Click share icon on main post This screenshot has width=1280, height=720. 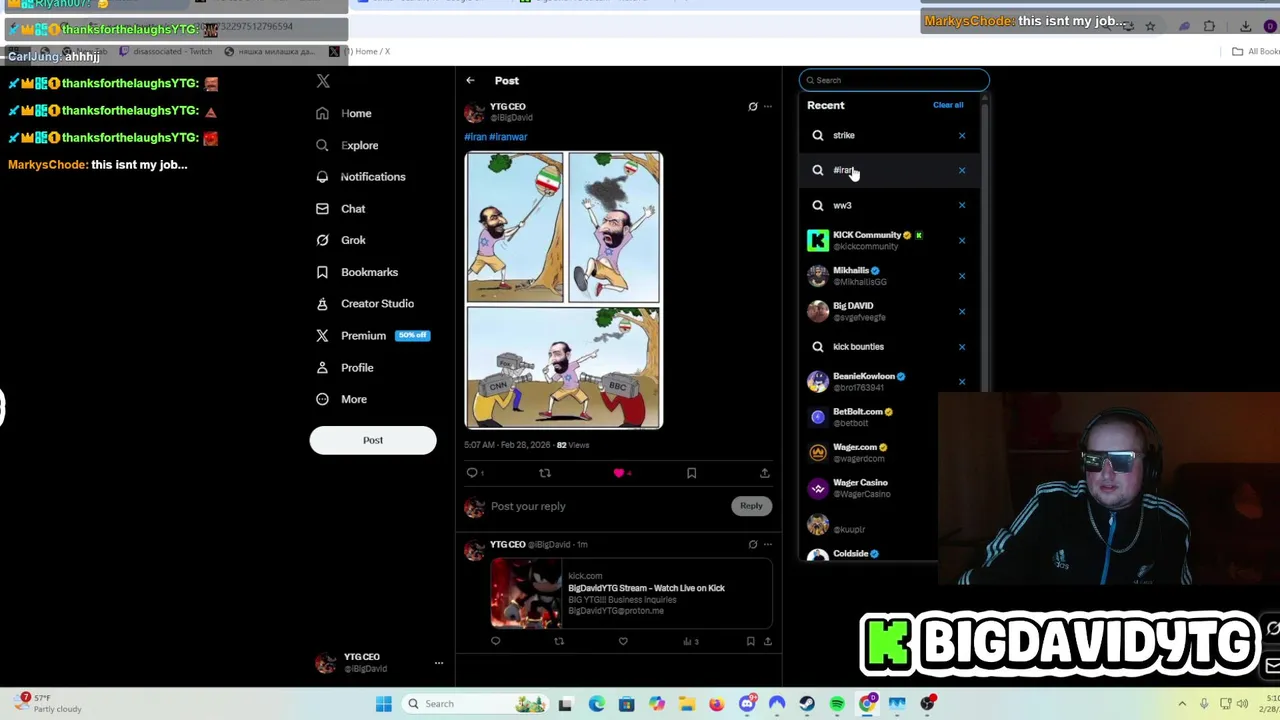764,473
